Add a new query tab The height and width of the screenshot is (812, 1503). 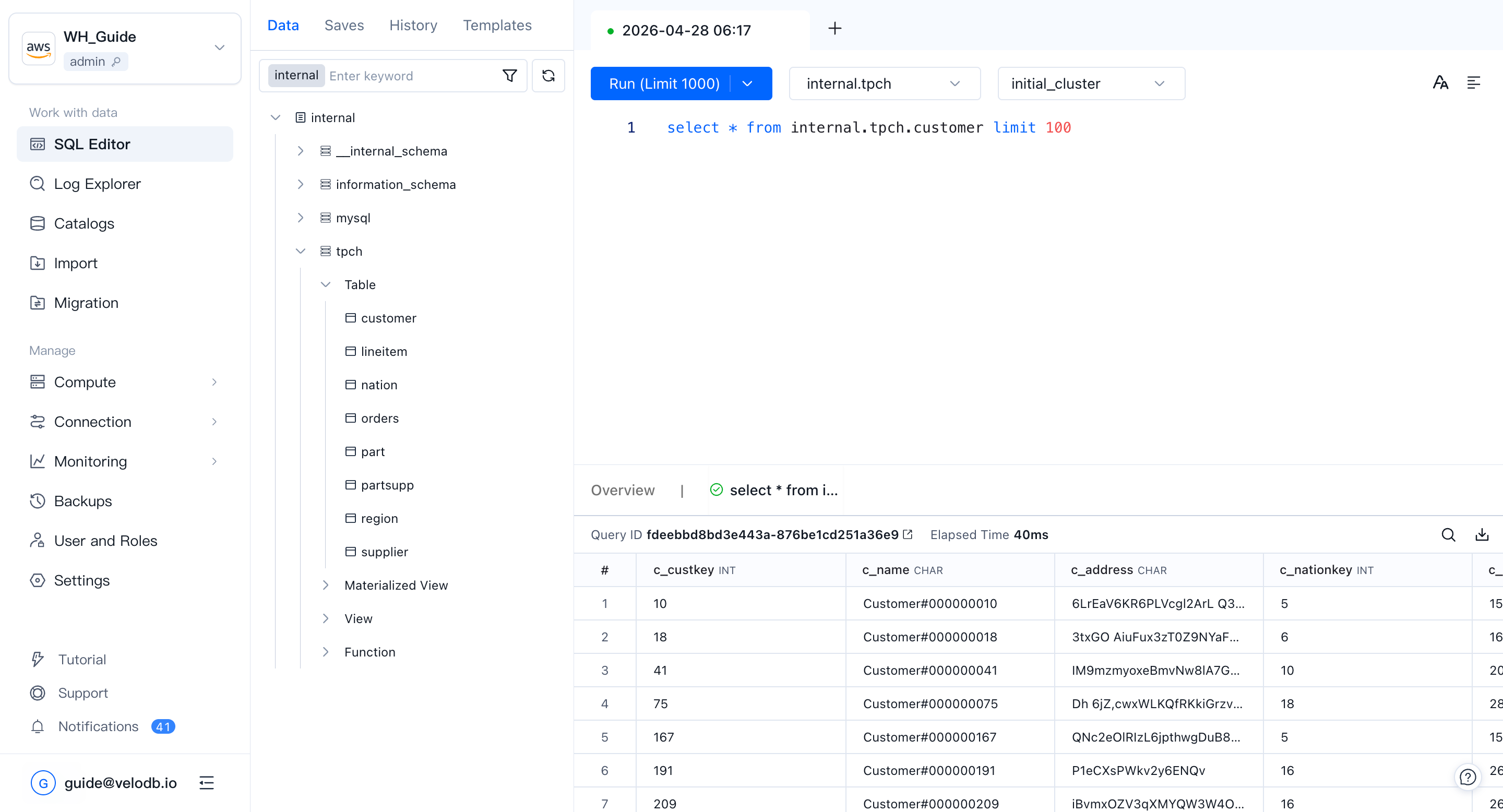coord(834,29)
